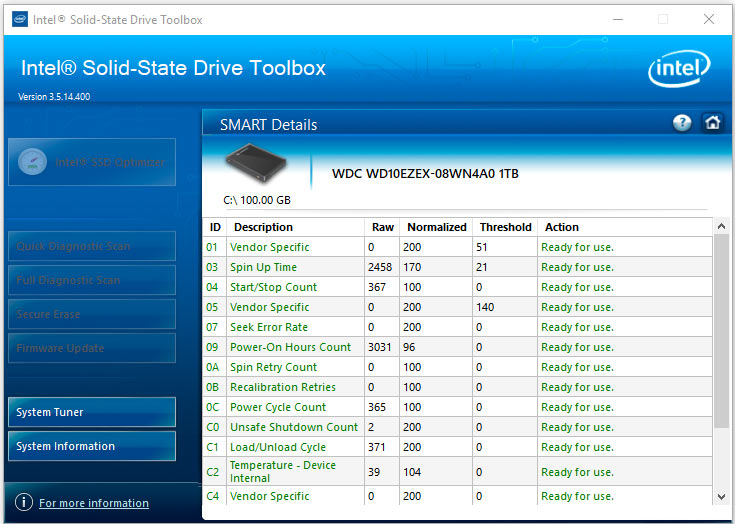
Task: Click the ID column header
Action: tap(215, 227)
